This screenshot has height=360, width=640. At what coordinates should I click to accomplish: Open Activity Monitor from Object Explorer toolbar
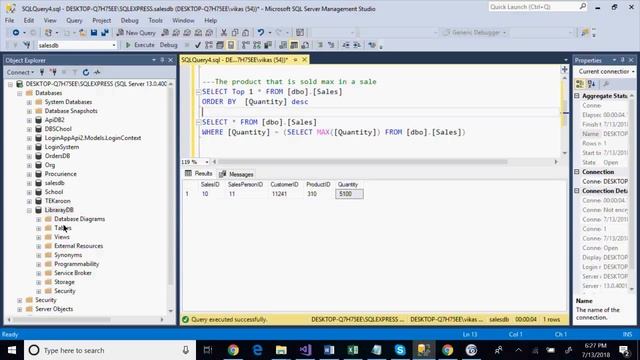tap(97, 72)
